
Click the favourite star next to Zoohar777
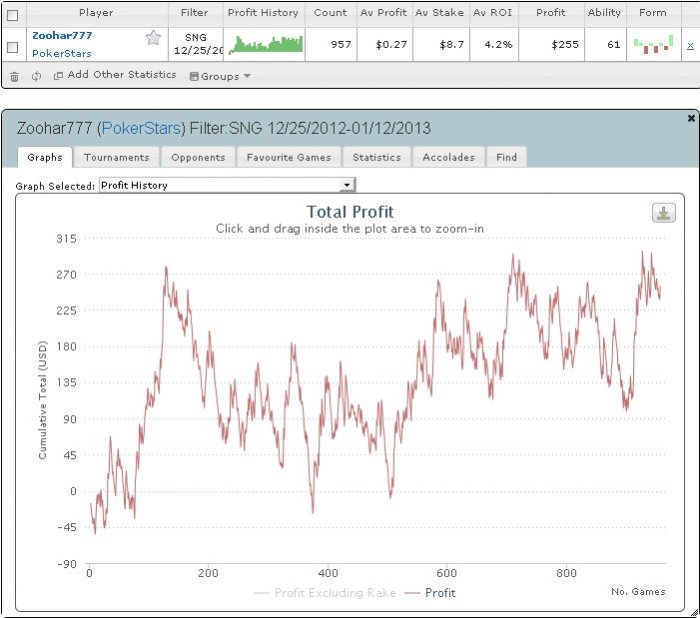(x=153, y=38)
